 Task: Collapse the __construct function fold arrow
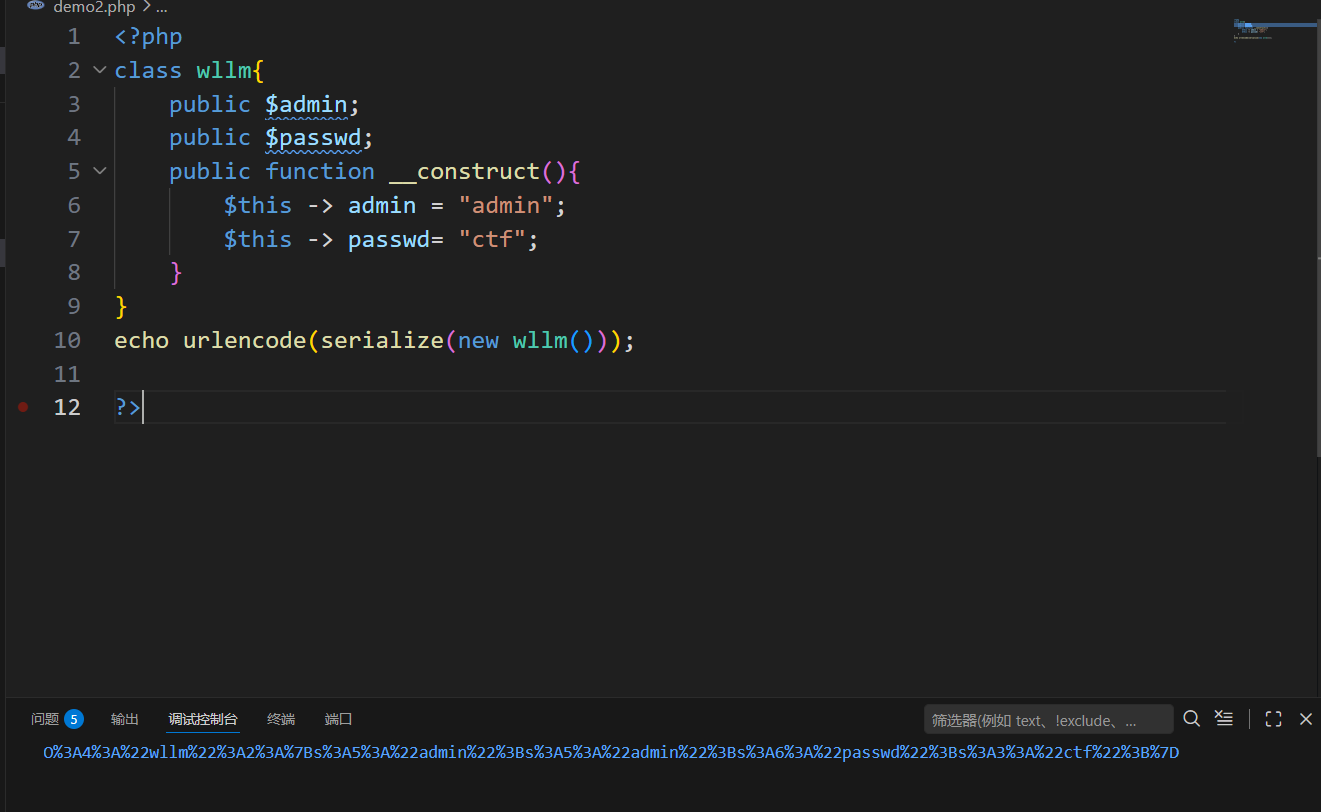click(x=99, y=171)
